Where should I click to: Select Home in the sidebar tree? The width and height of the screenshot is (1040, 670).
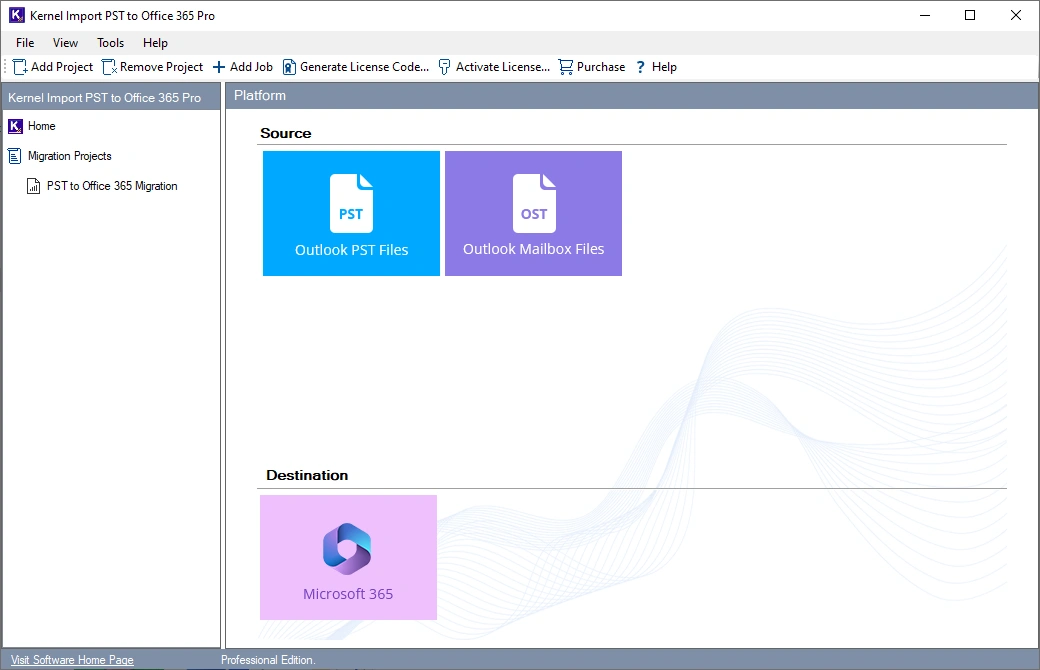point(42,126)
